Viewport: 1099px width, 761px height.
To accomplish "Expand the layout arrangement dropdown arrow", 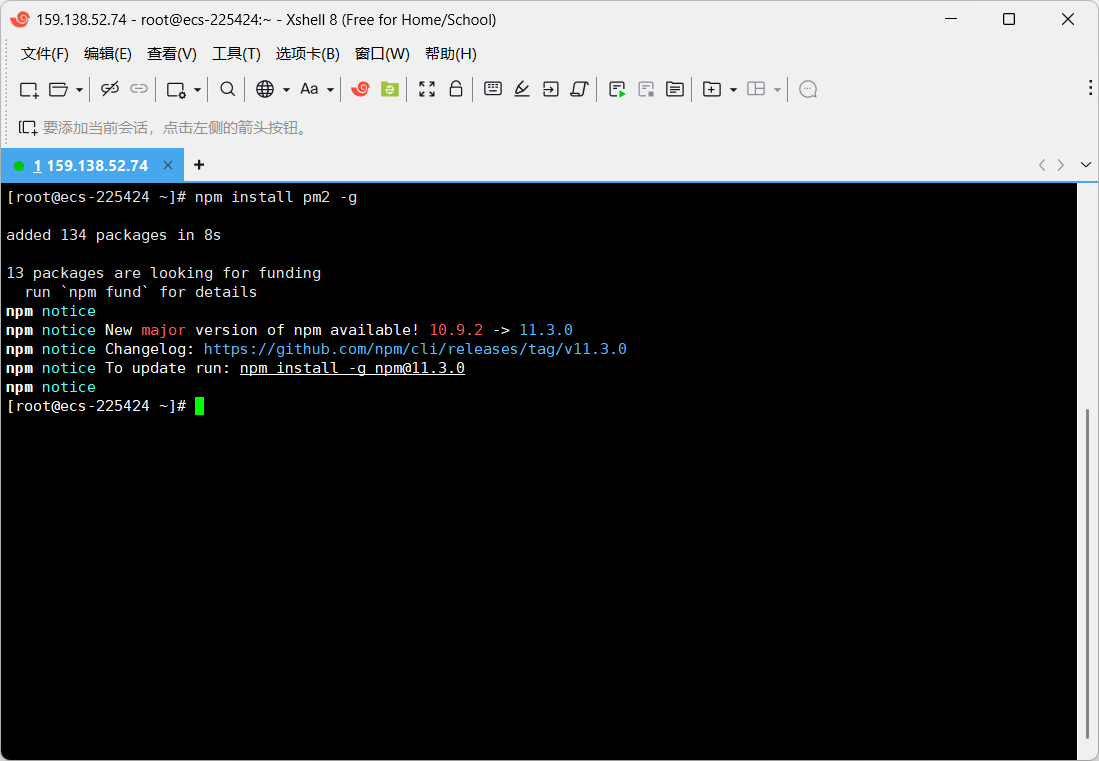I will pos(777,90).
